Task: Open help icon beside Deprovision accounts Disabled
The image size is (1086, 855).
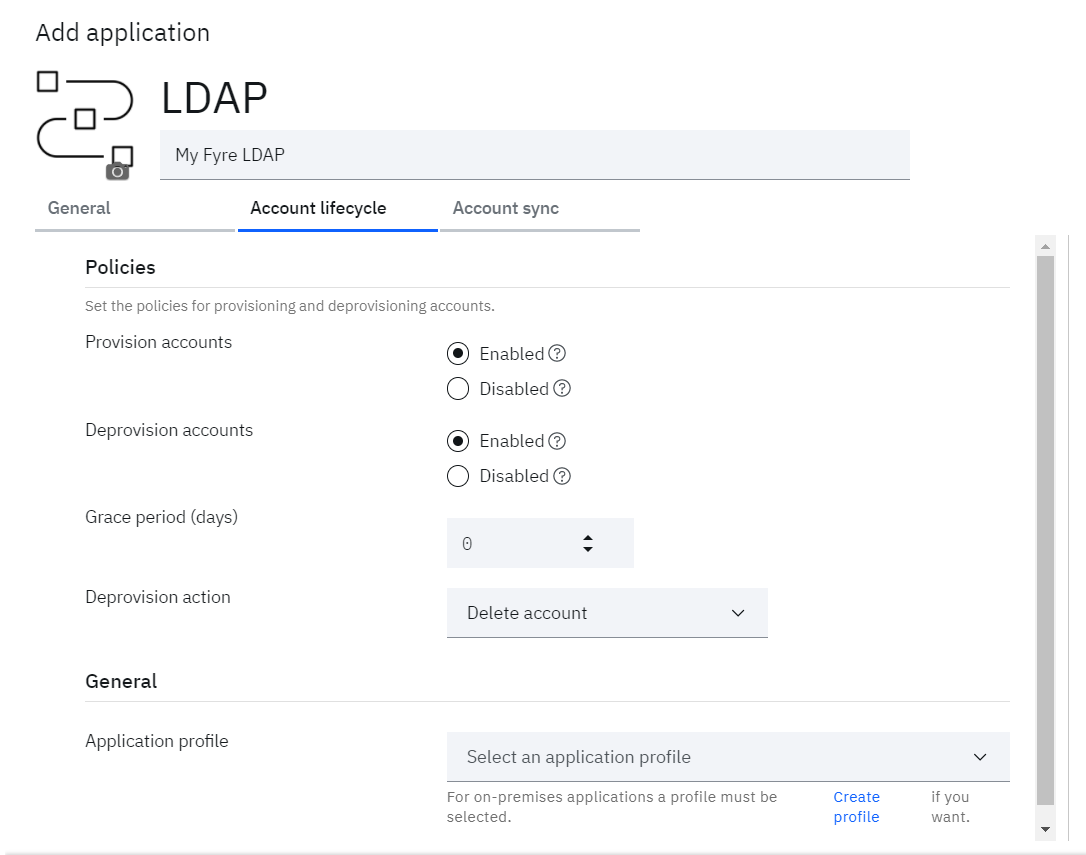Action: pyautogui.click(x=562, y=476)
